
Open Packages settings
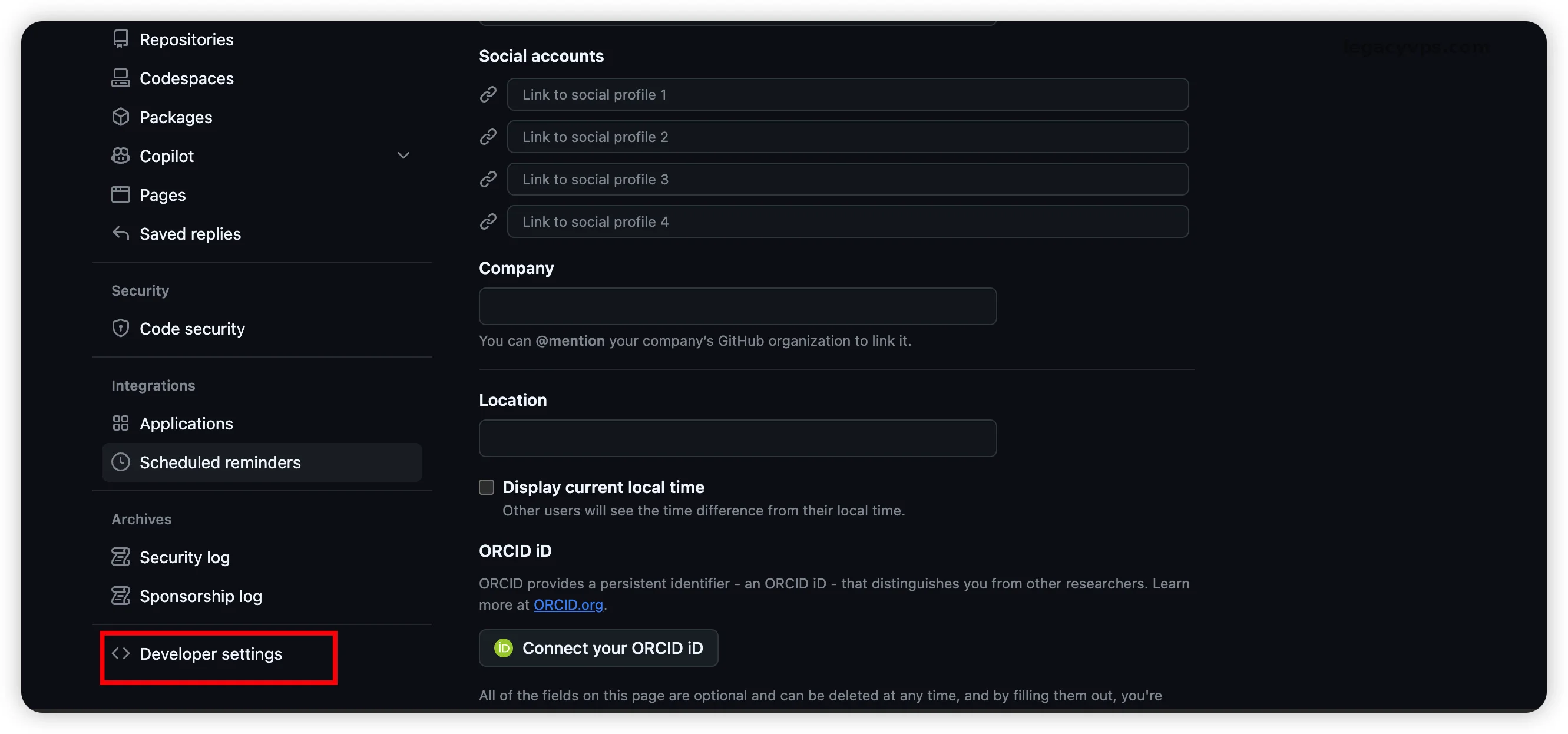point(262,117)
